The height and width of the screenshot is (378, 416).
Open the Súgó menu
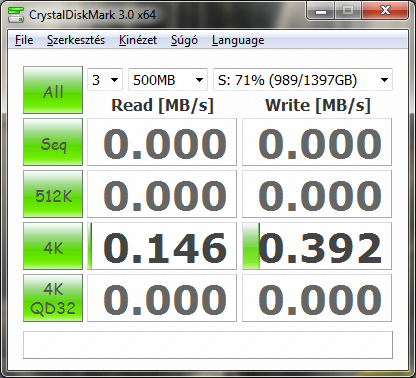[x=184, y=40]
